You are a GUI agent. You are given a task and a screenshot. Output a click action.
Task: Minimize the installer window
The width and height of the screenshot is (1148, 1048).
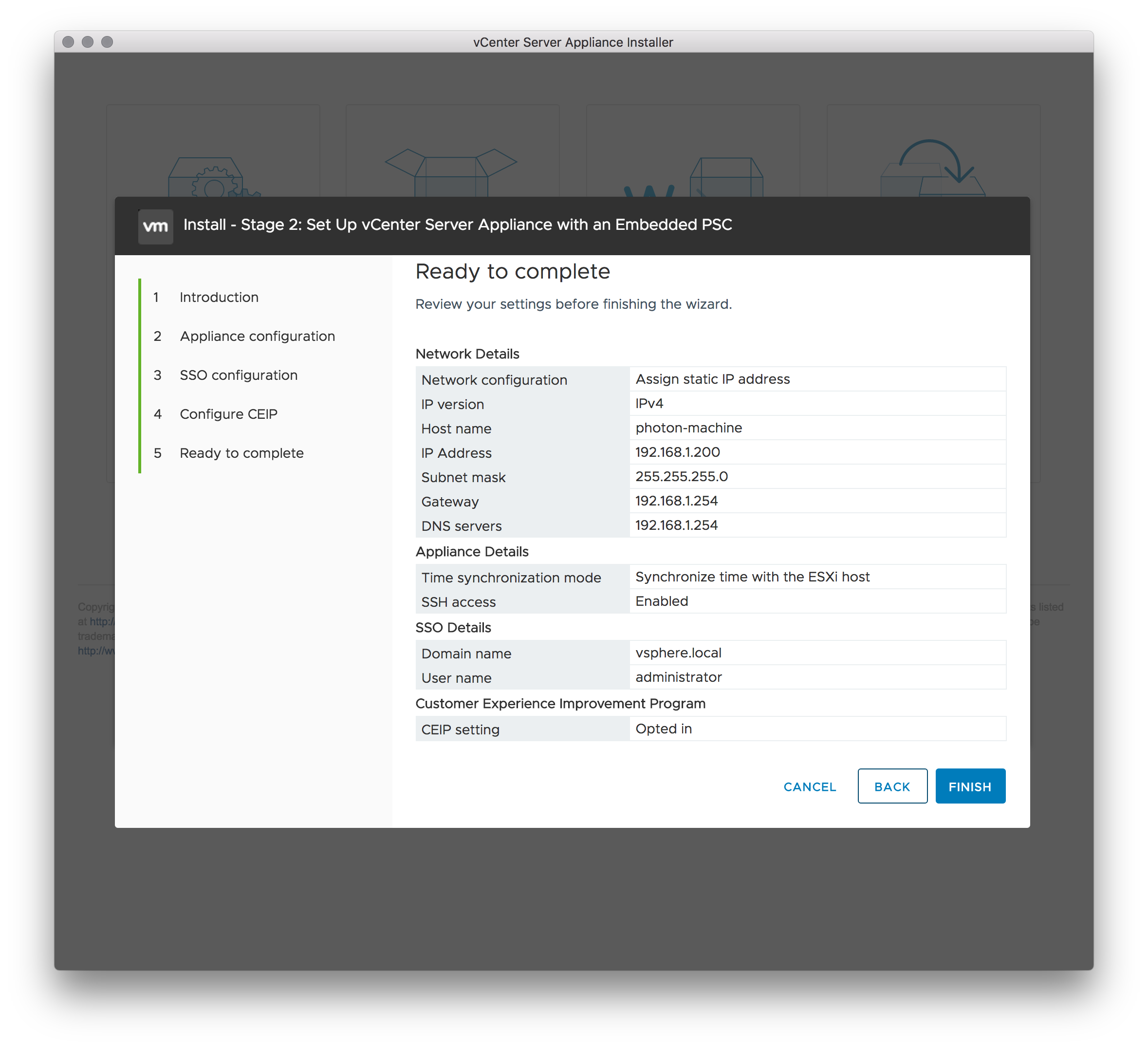pyautogui.click(x=88, y=41)
